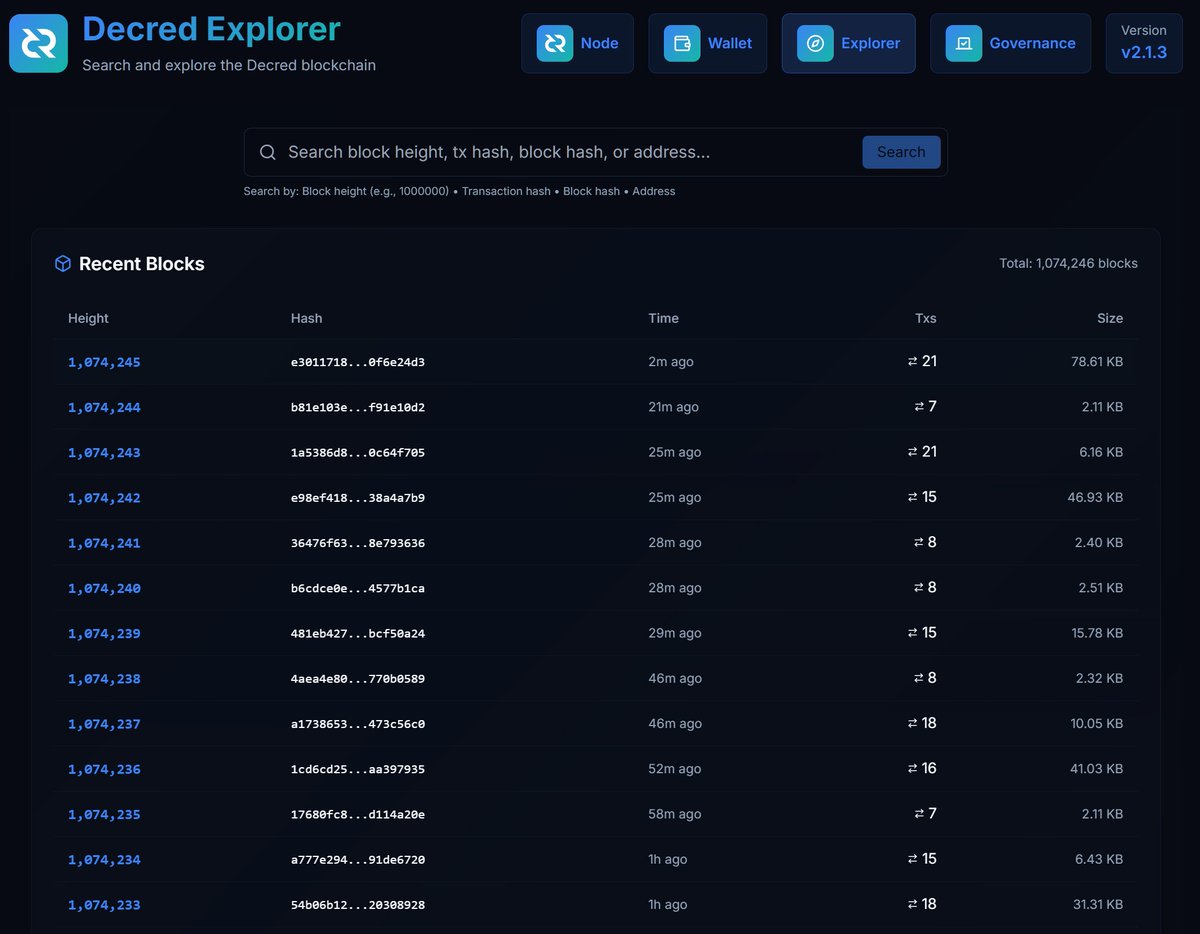The image size is (1200, 934).
Task: Click the Node tab icon
Action: pos(555,43)
